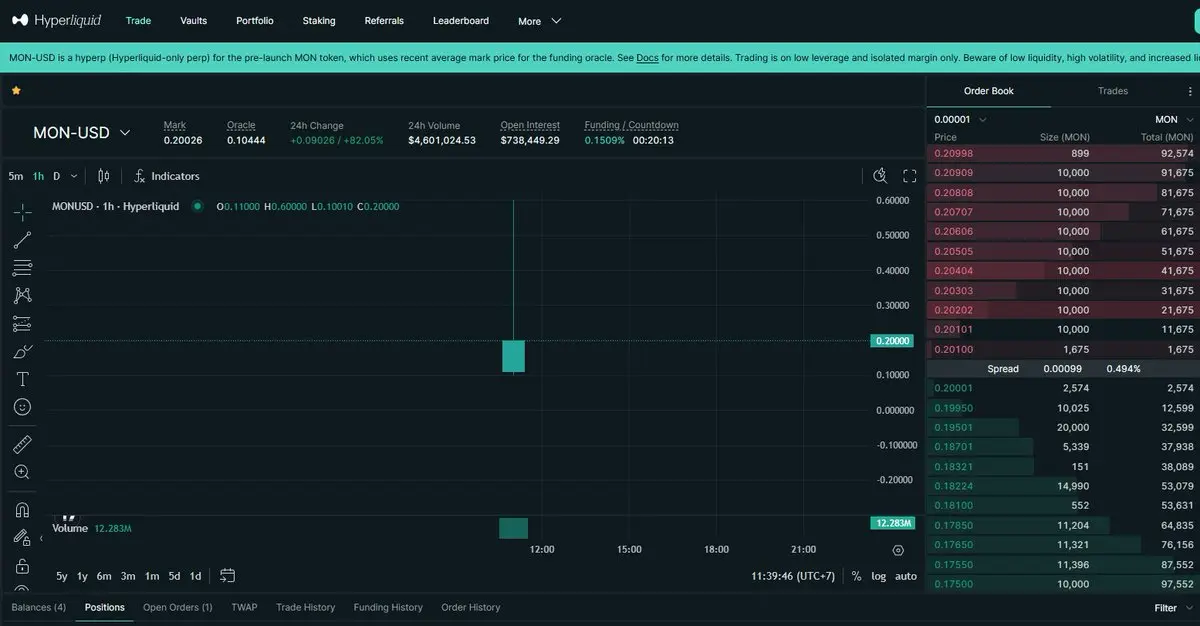Open the Fibonacci retracement tool
The width and height of the screenshot is (1200, 626).
[22, 268]
